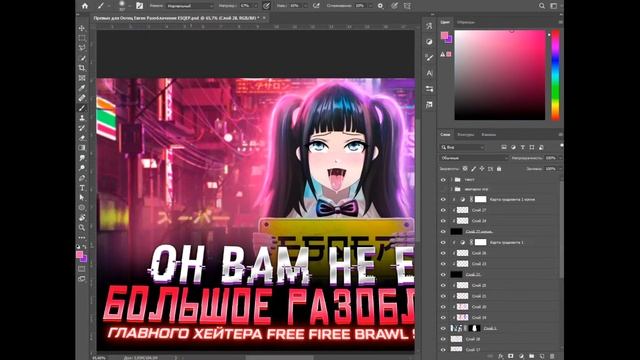Change the screen mode
The height and width of the screenshot is (360, 640).
pos(82,279)
